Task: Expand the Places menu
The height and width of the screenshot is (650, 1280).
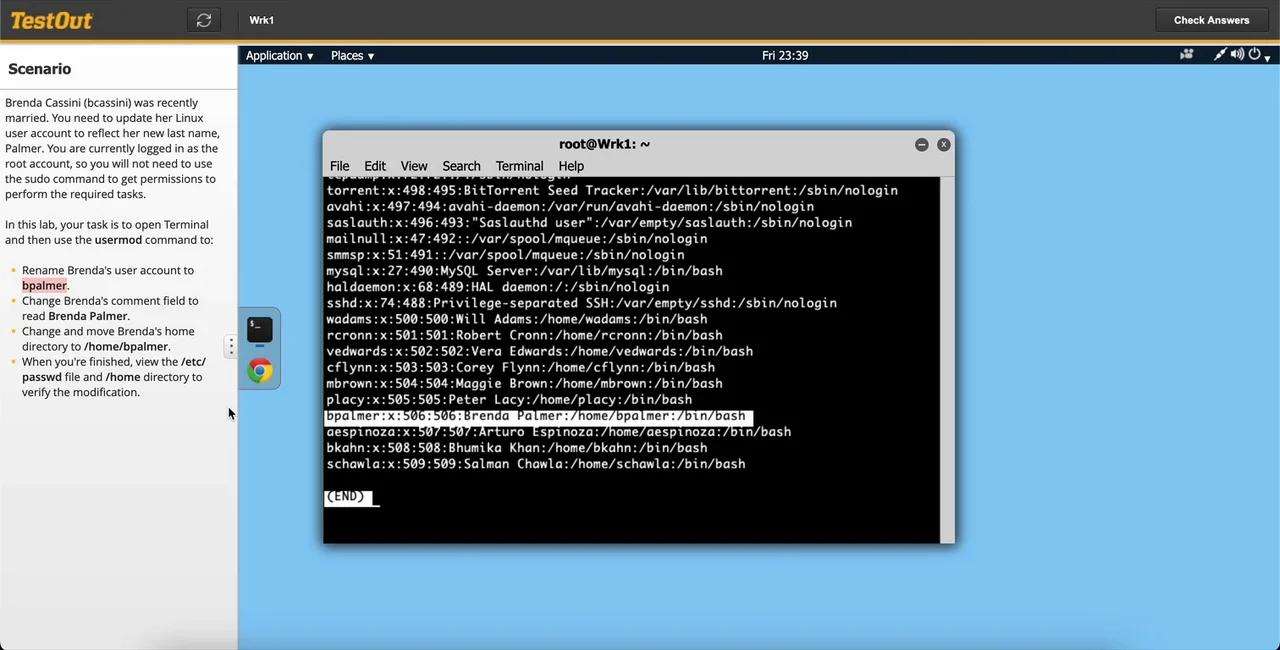Action: (352, 55)
